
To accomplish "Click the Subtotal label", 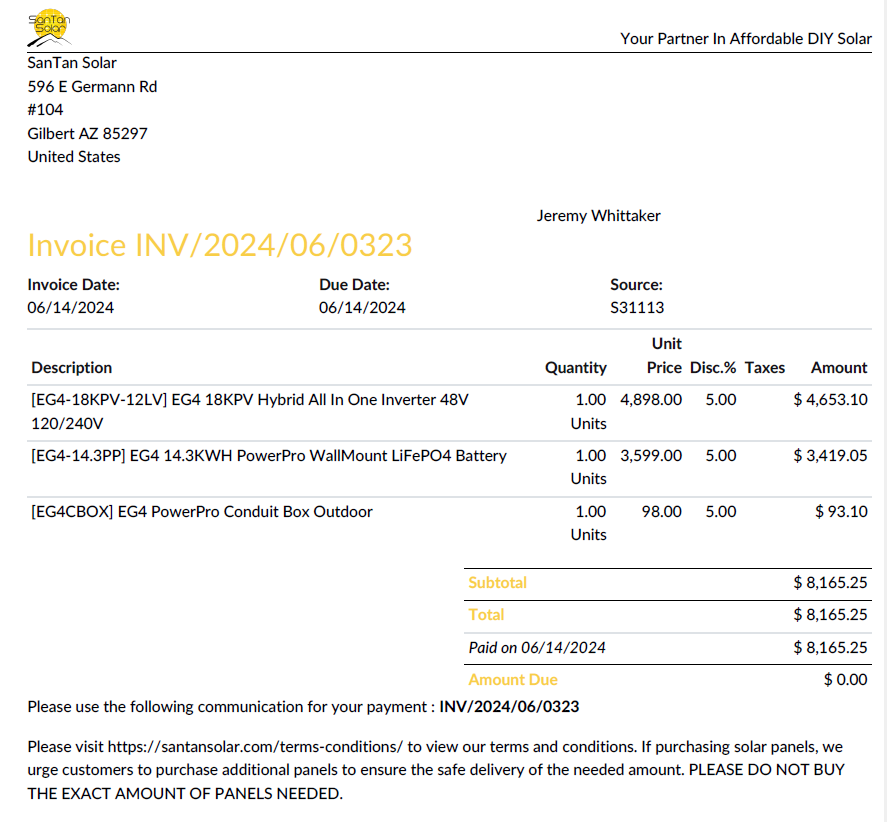I will coord(497,582).
